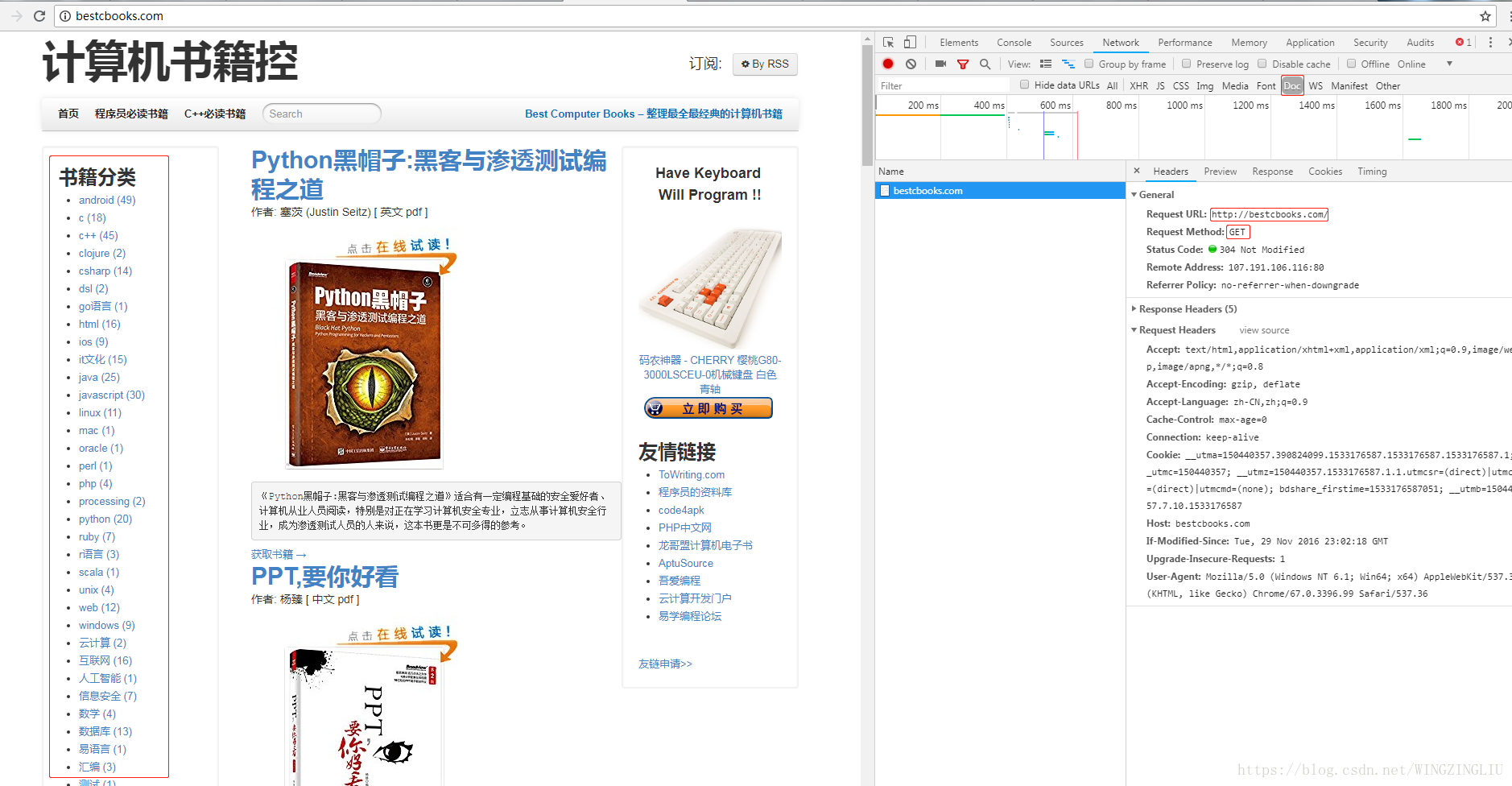Toggle capture screenshots camera icon
The width and height of the screenshot is (1512, 786).
(940, 64)
